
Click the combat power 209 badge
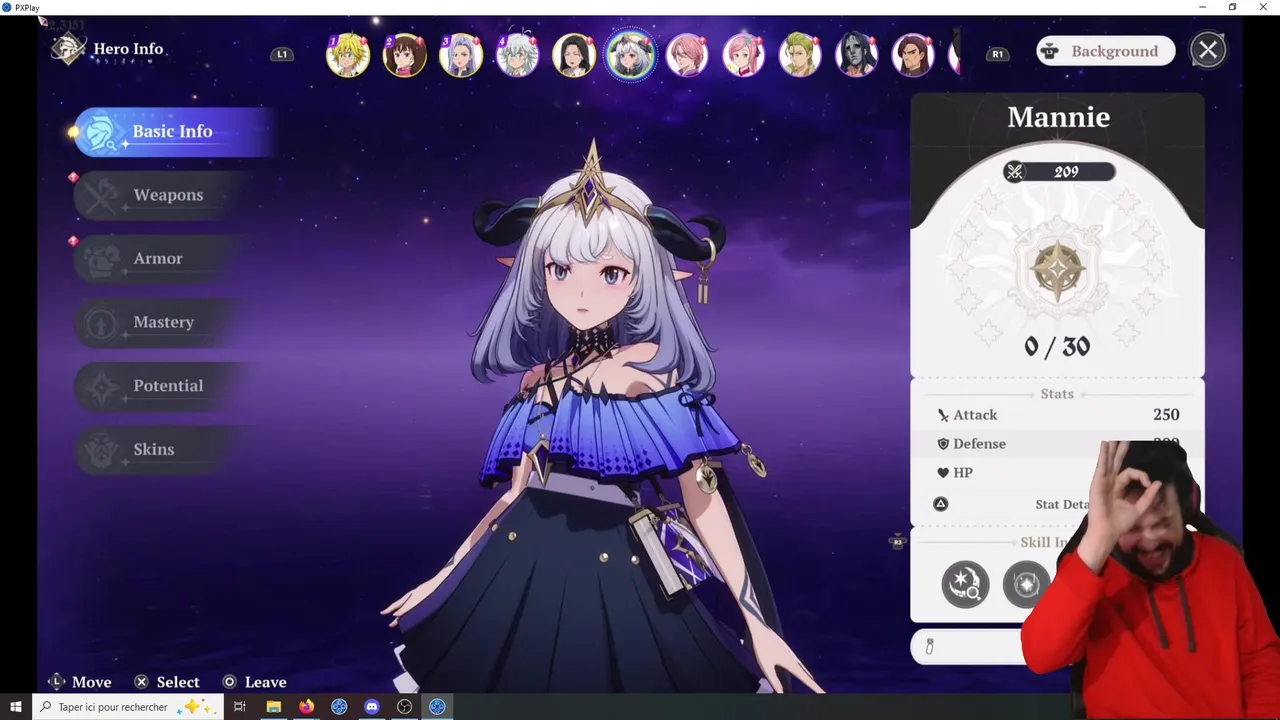1058,172
